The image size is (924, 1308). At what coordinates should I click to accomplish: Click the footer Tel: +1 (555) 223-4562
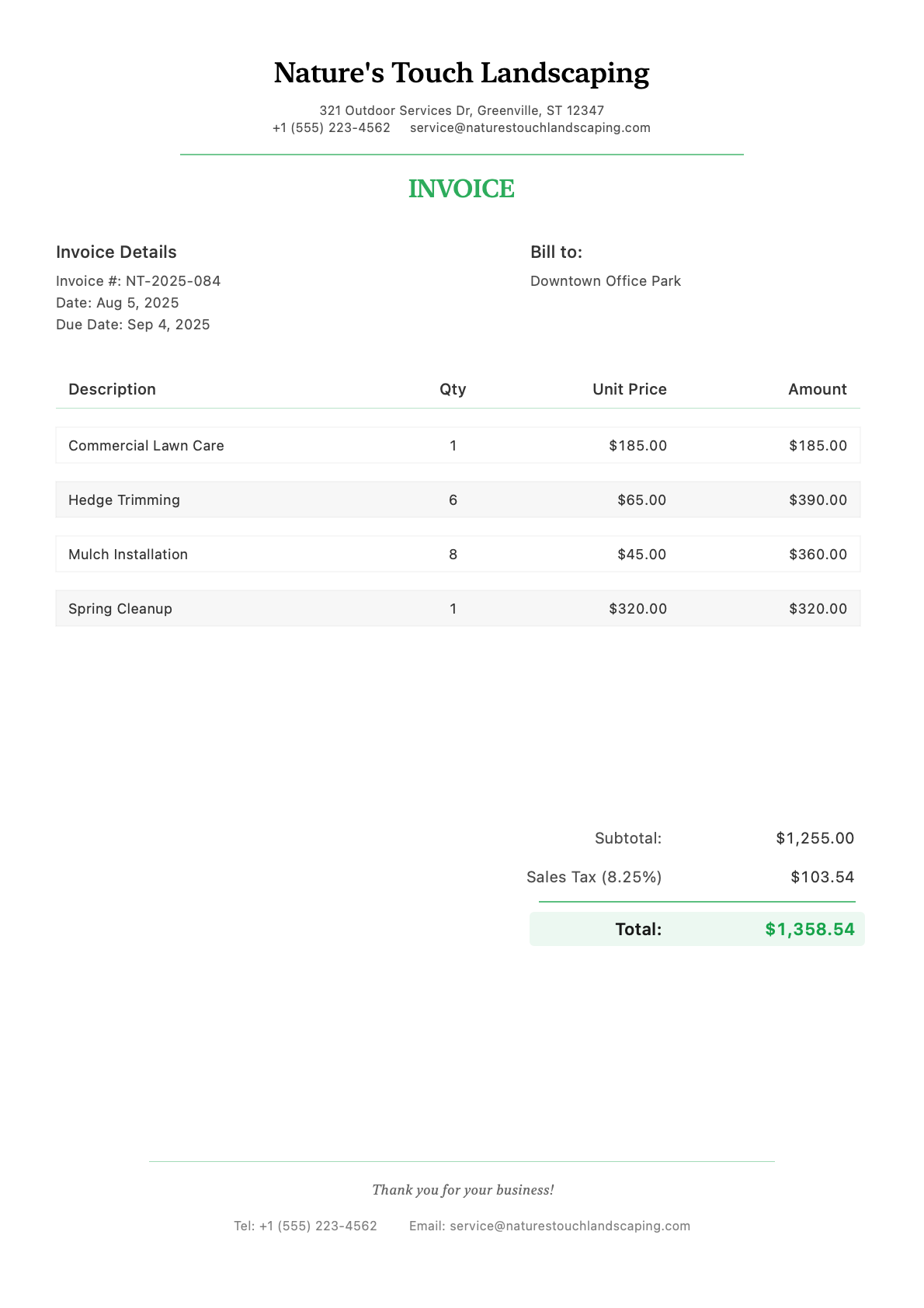tap(305, 1226)
